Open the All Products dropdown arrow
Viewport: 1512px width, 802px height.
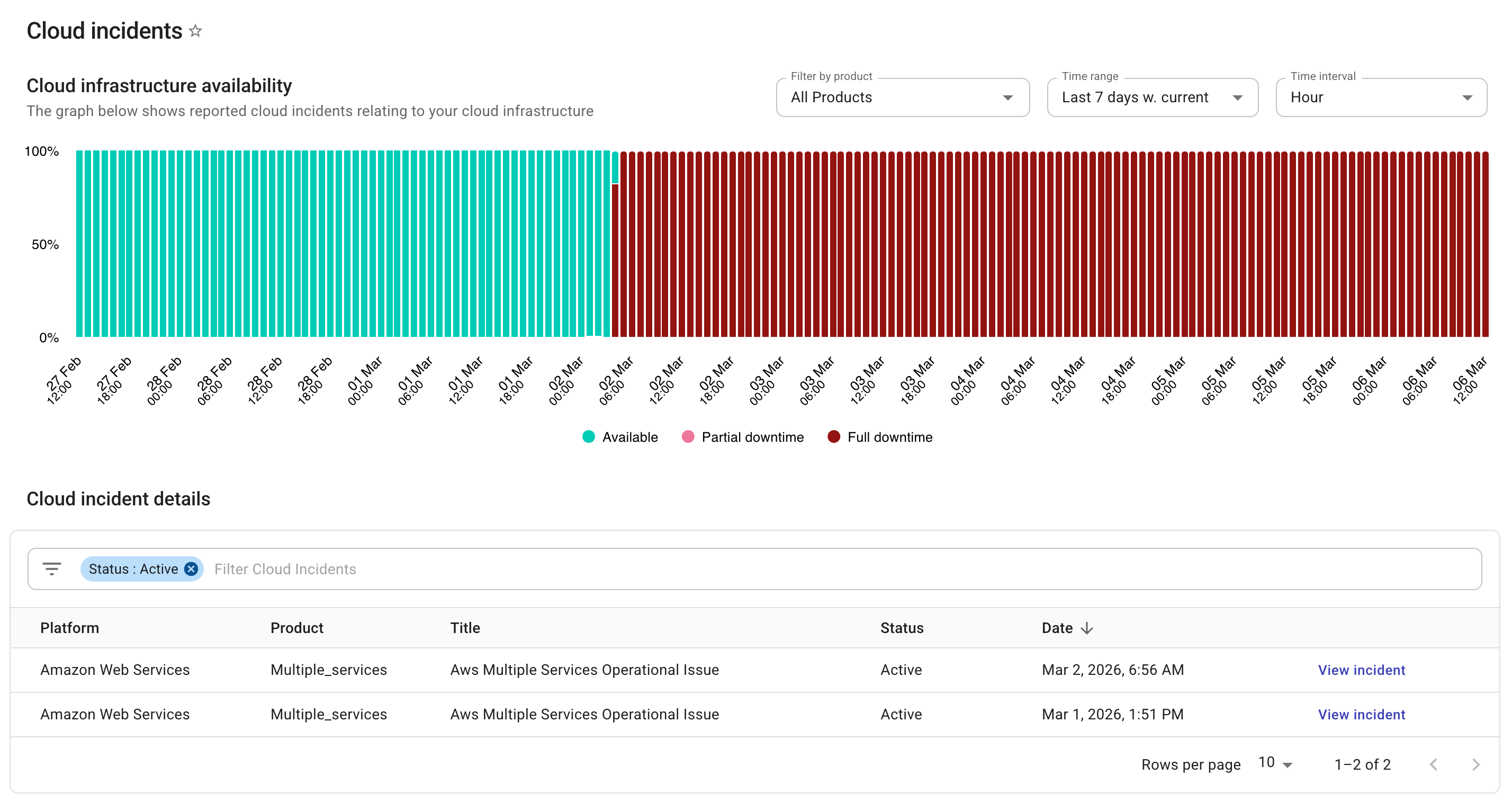[x=1008, y=97]
